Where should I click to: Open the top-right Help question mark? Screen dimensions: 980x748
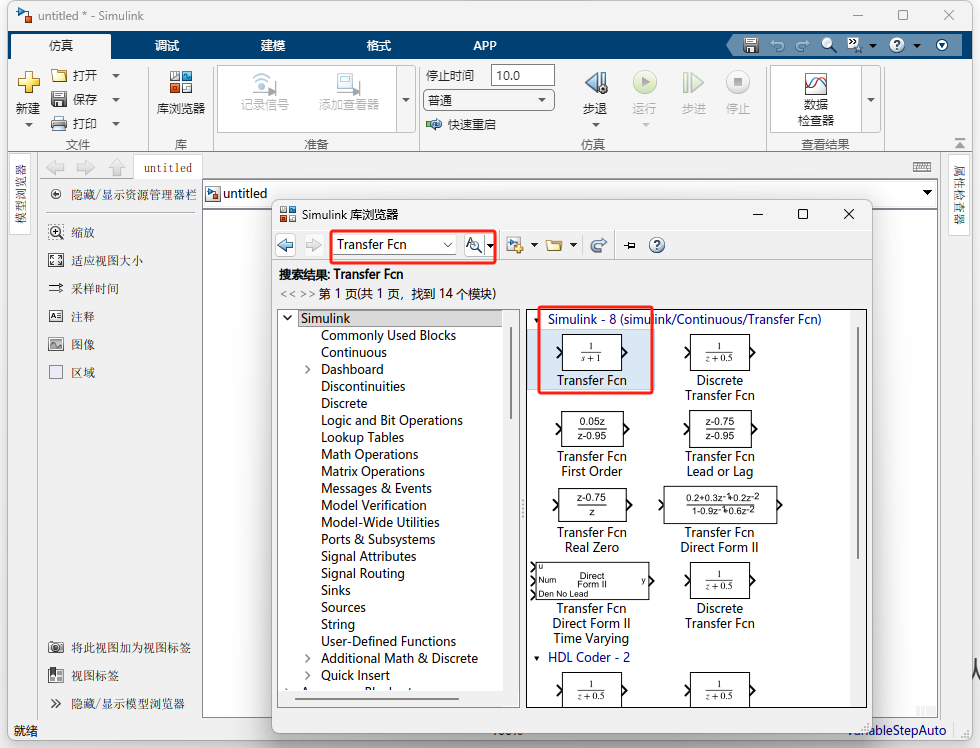click(x=897, y=45)
